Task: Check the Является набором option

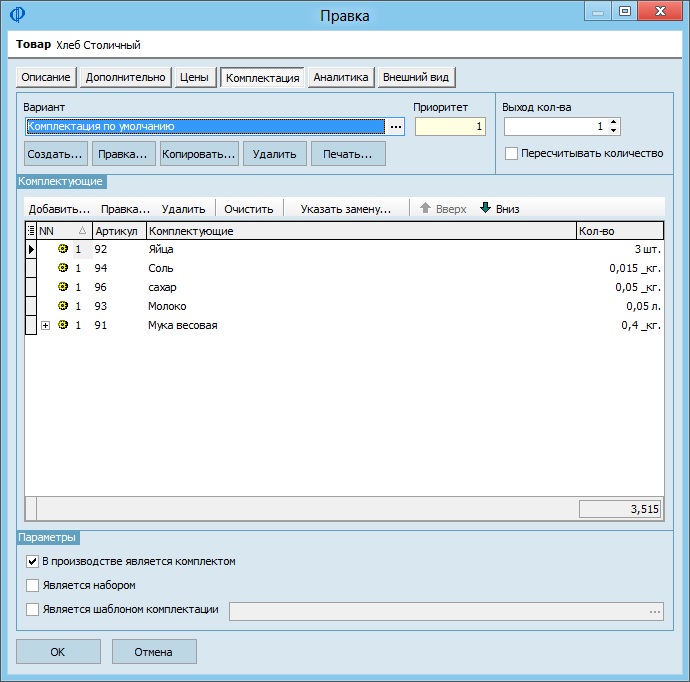Action: coord(32,585)
